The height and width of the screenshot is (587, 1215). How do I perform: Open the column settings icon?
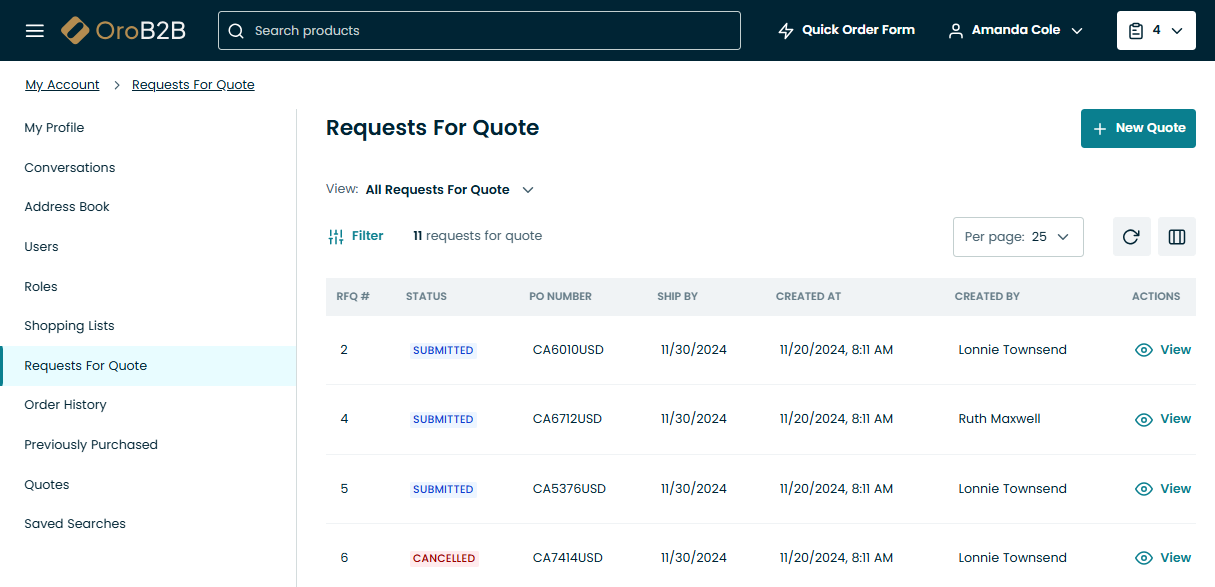click(1177, 237)
